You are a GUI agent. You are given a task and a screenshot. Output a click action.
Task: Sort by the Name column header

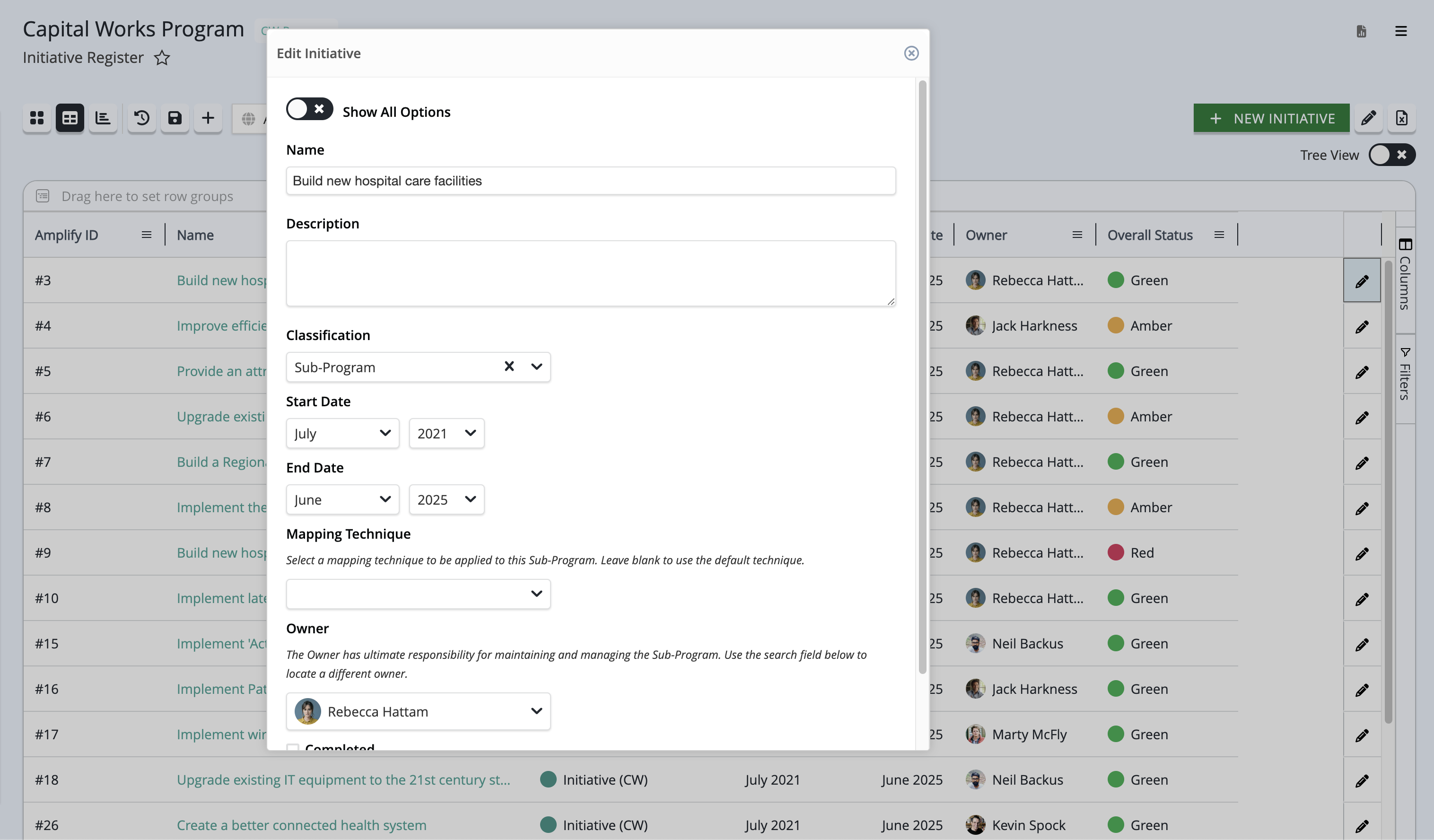(195, 235)
